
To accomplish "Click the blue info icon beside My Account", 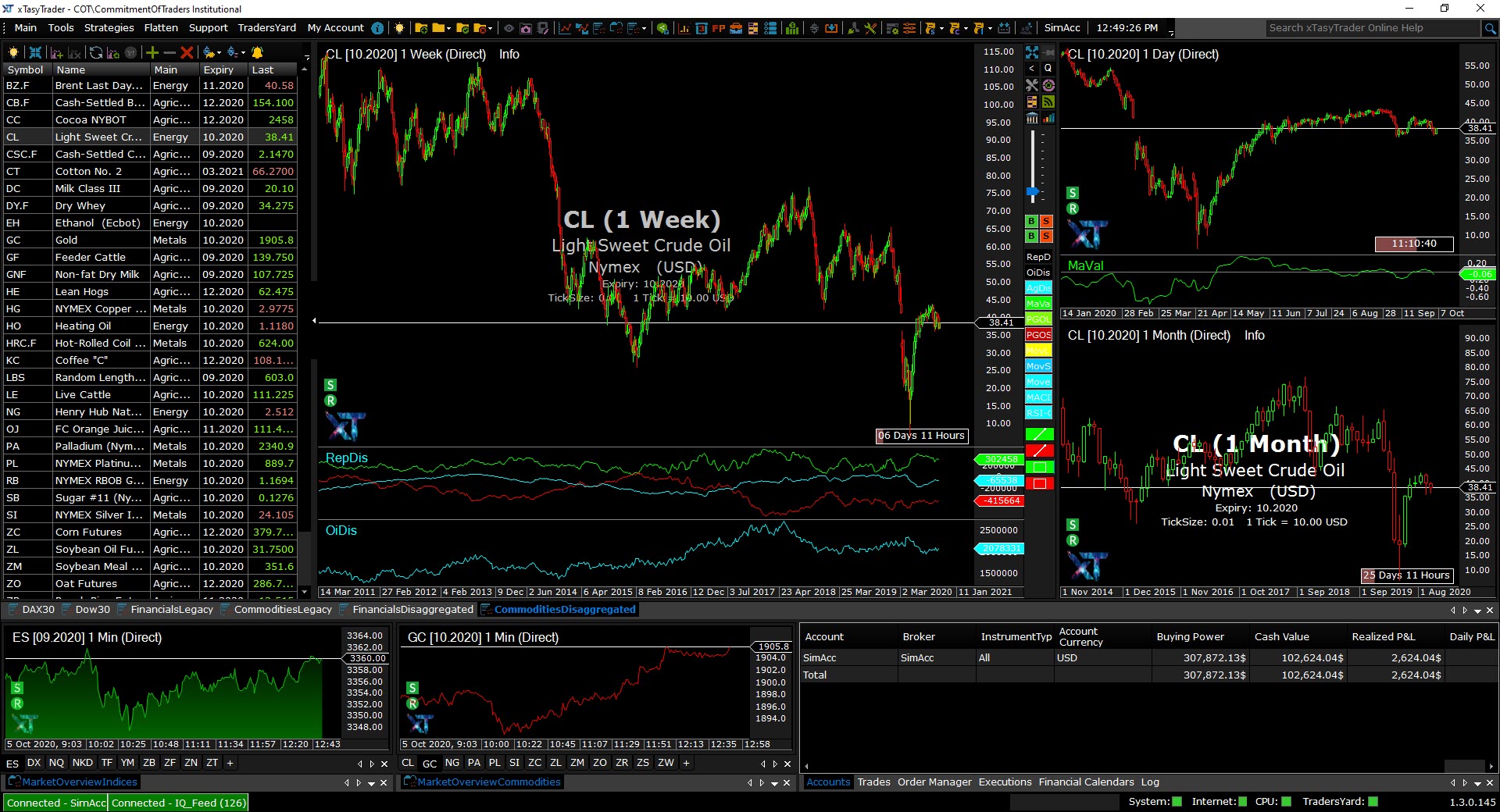I will click(377, 28).
